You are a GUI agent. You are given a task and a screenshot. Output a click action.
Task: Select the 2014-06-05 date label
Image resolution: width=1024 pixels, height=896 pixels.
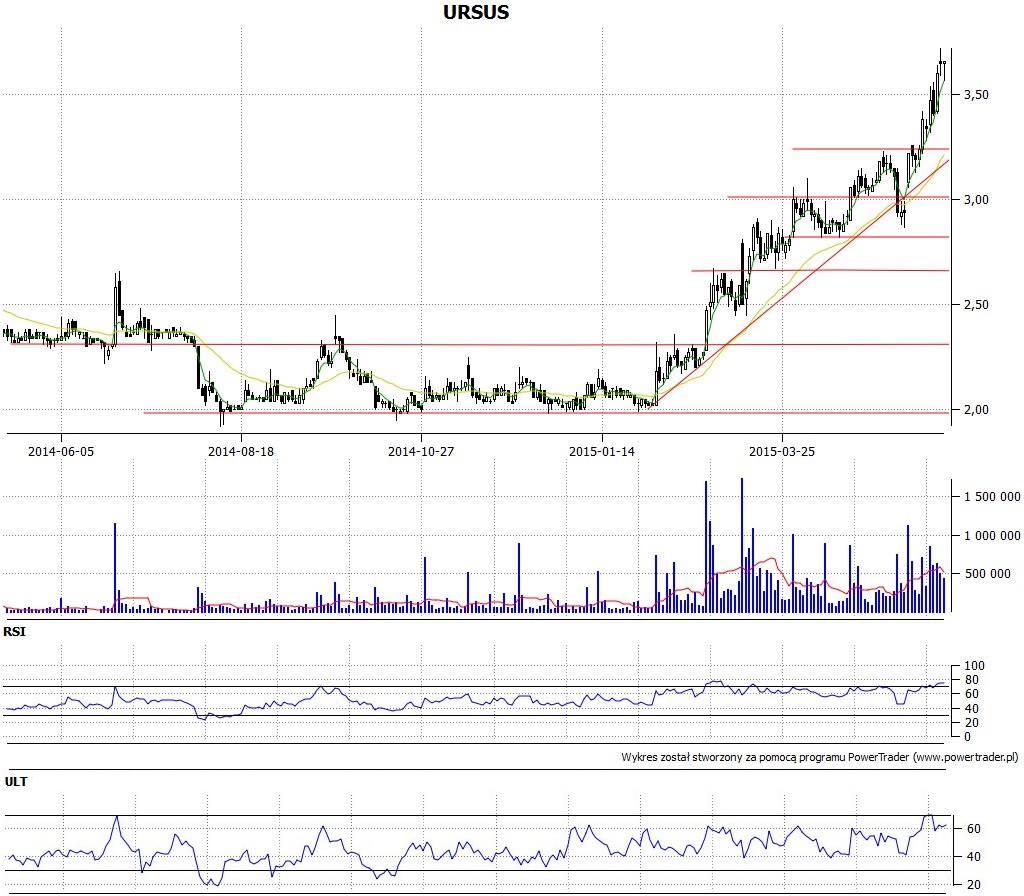pos(61,451)
